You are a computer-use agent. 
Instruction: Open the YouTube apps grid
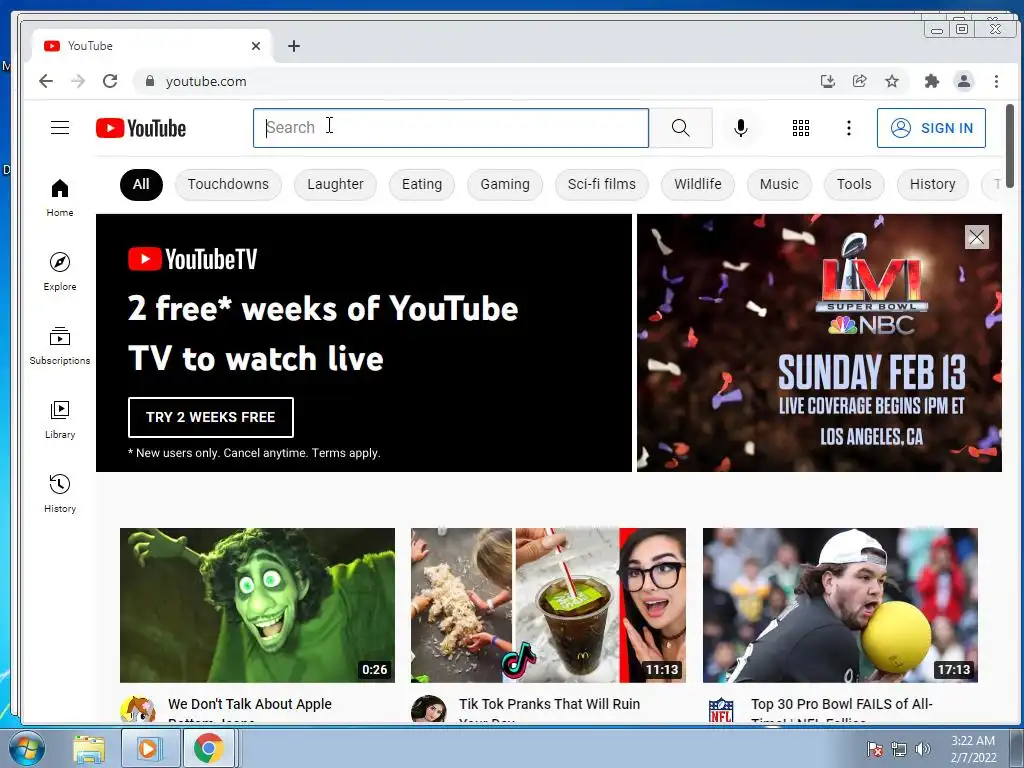tap(801, 128)
